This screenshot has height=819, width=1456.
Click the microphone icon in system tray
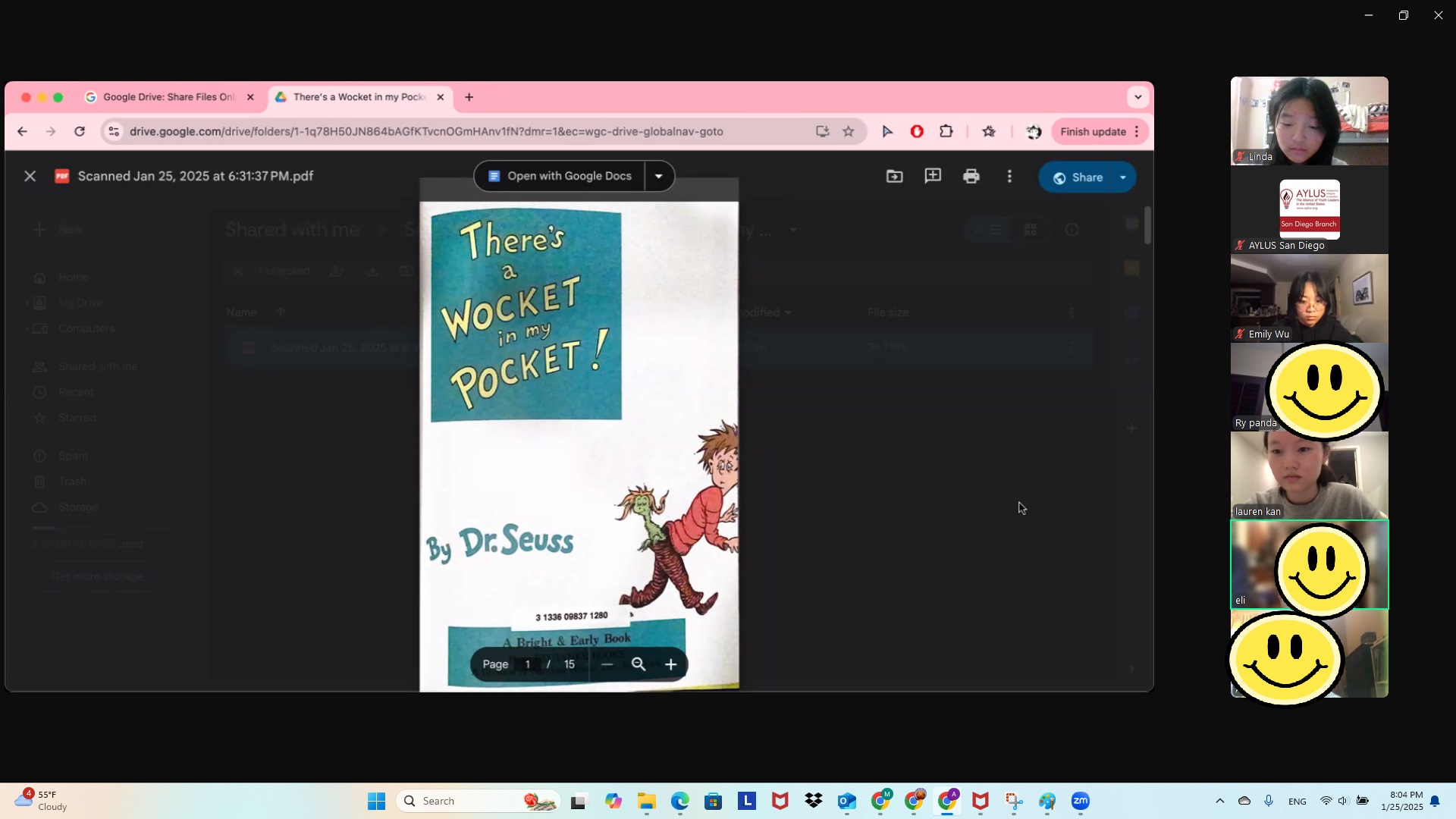(1269, 801)
